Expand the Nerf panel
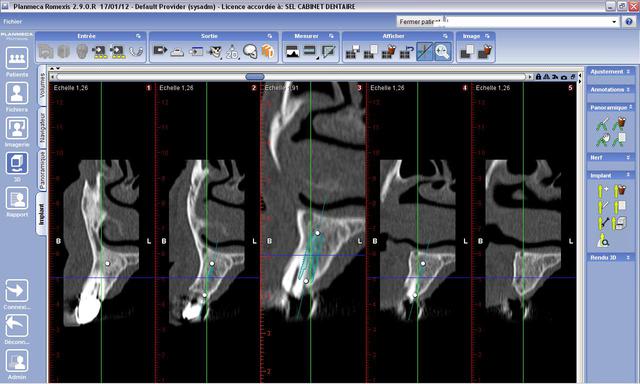 click(x=610, y=157)
